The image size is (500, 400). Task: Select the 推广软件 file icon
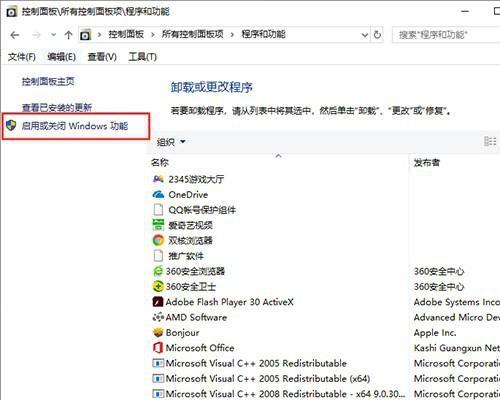(x=158, y=256)
